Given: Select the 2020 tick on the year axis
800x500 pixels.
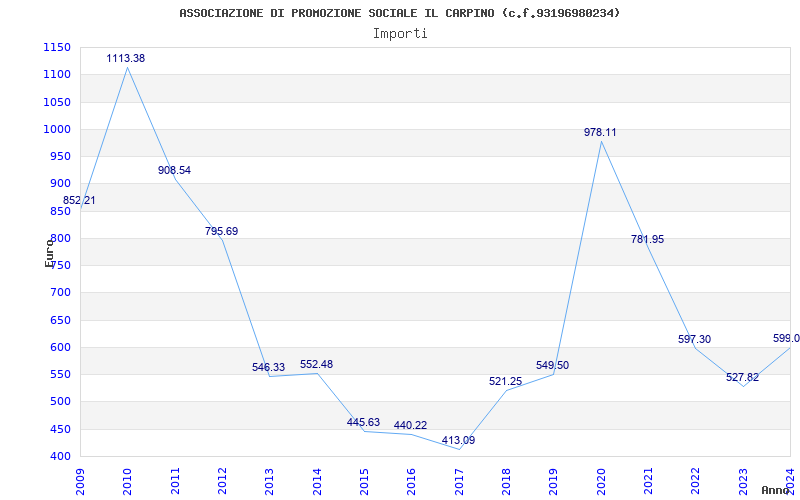Looking at the screenshot, I should (x=601, y=479).
